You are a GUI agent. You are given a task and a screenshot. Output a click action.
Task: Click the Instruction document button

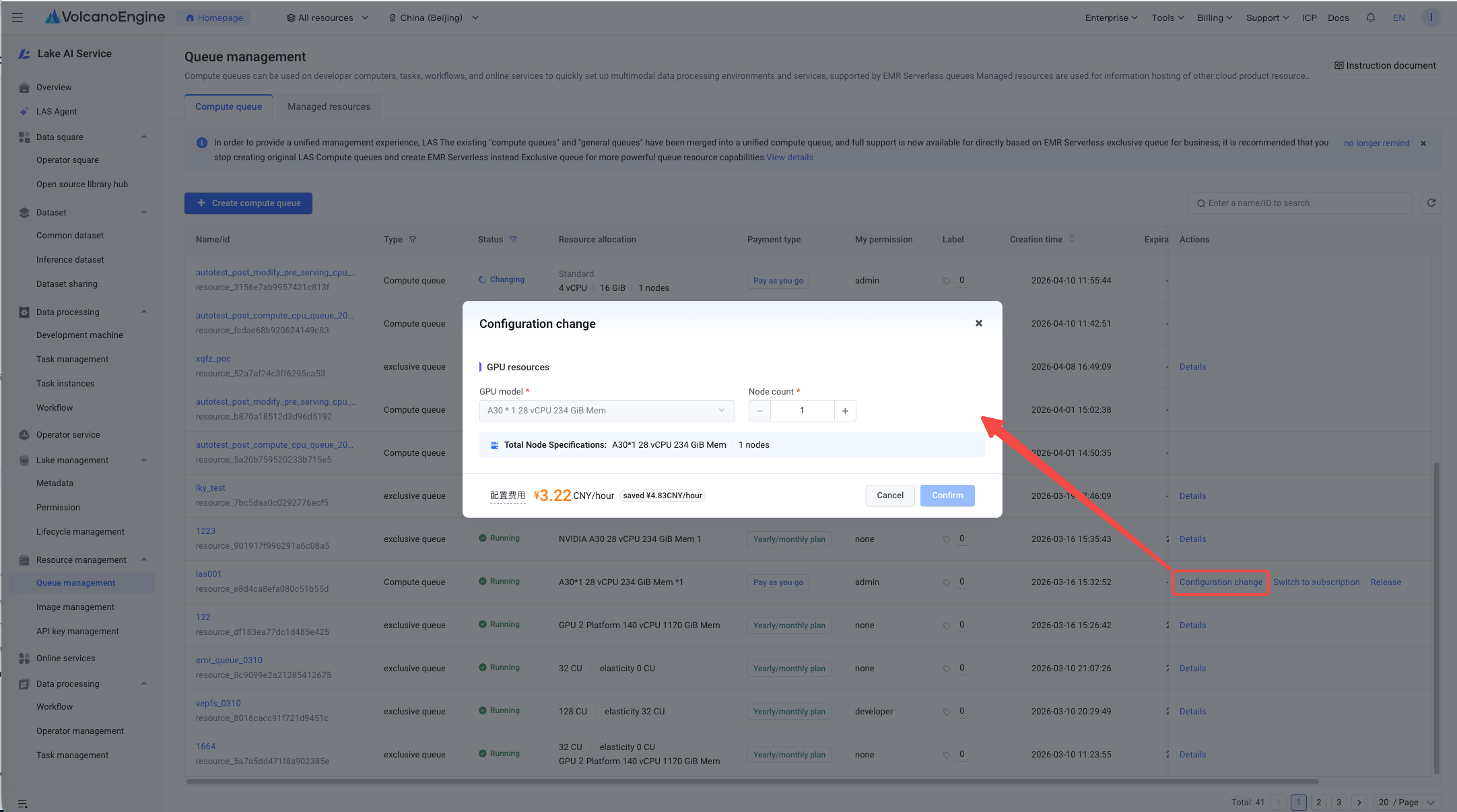pos(1385,65)
